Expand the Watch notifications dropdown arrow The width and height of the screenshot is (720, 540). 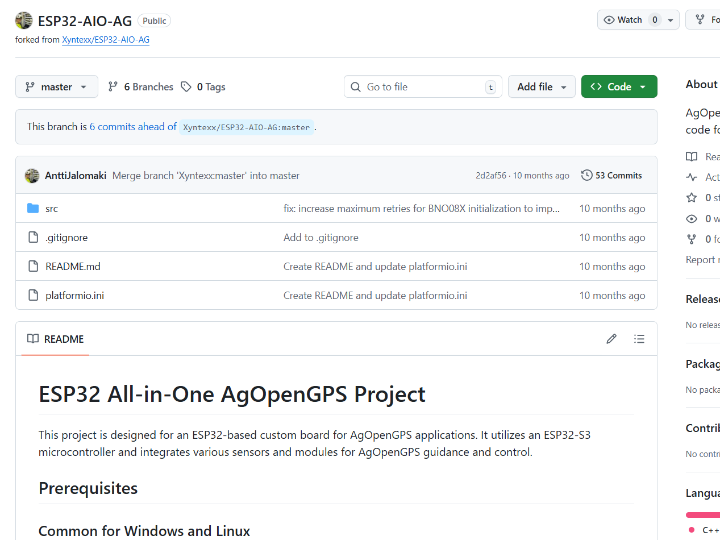(671, 20)
